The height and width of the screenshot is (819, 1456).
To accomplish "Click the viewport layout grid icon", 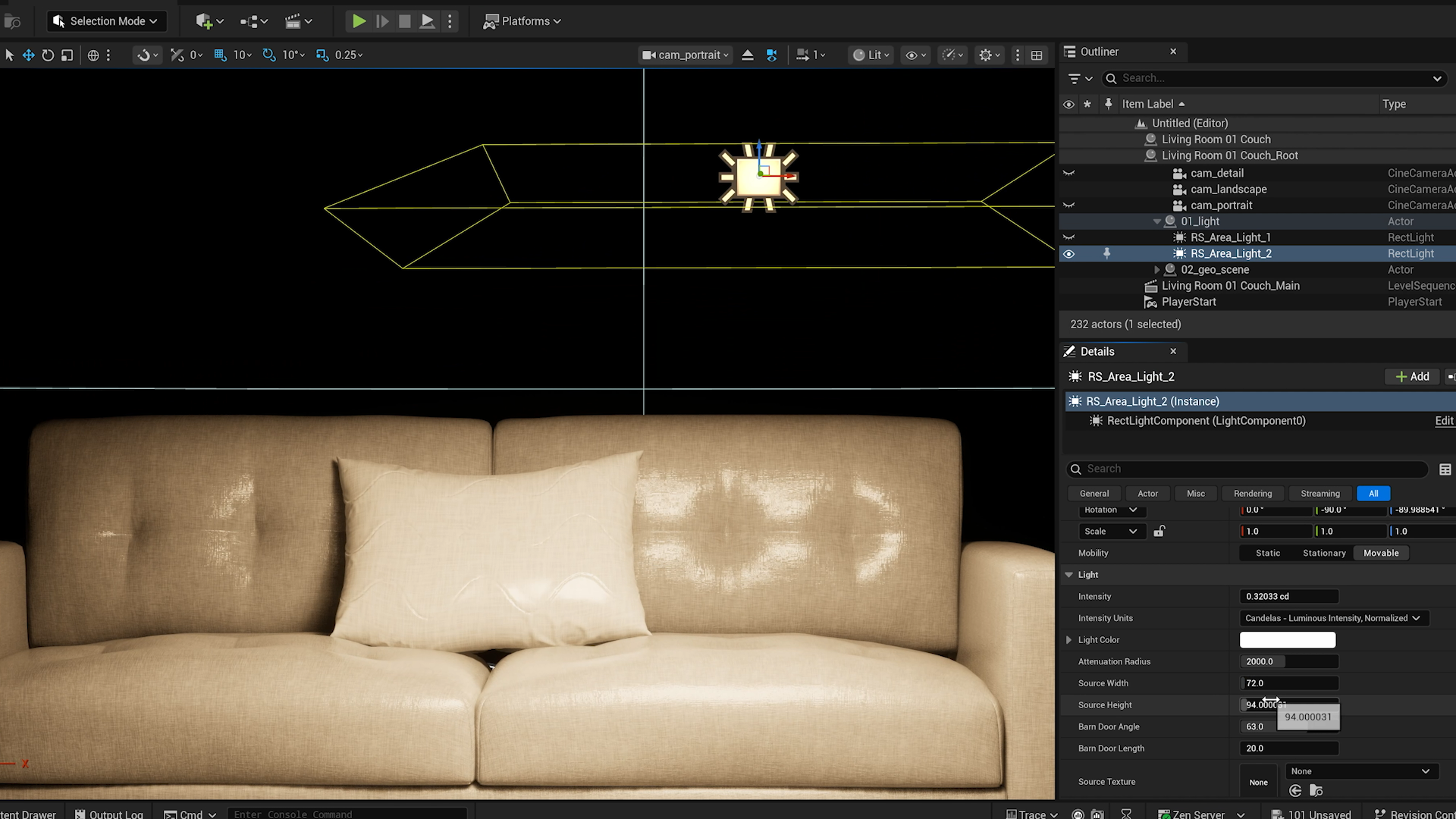I will pyautogui.click(x=1037, y=55).
